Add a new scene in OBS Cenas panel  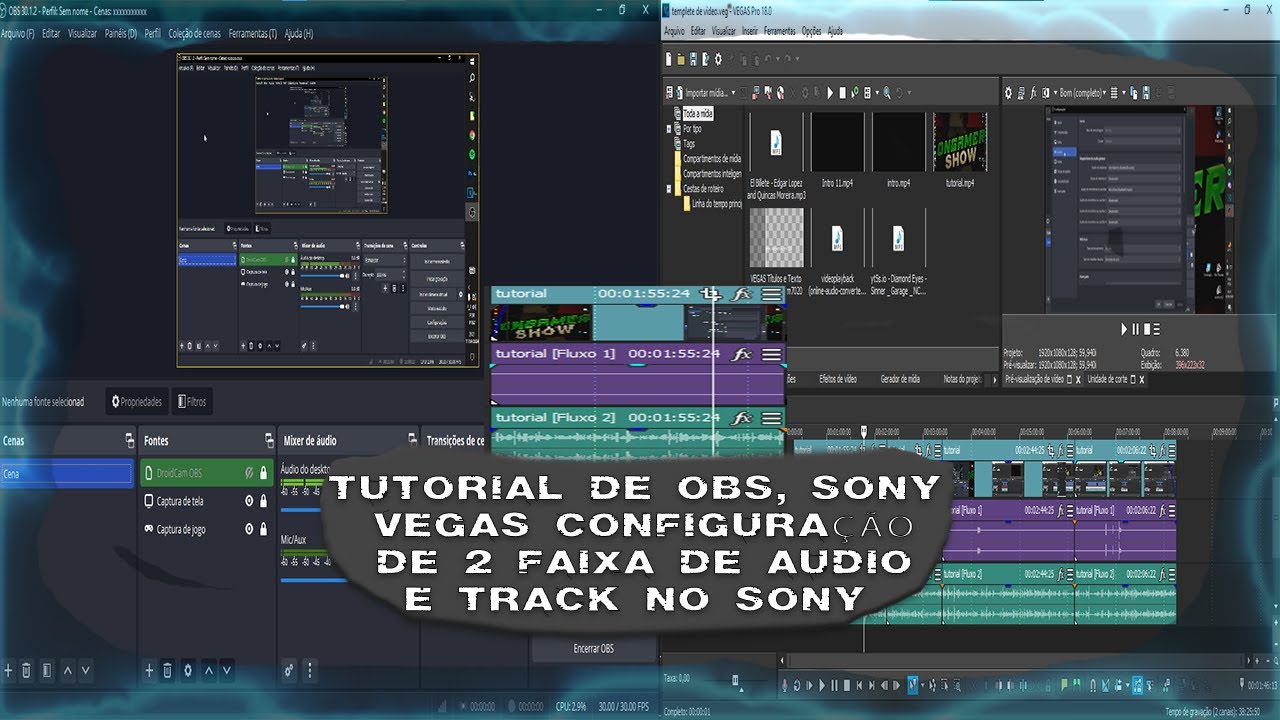[8, 671]
